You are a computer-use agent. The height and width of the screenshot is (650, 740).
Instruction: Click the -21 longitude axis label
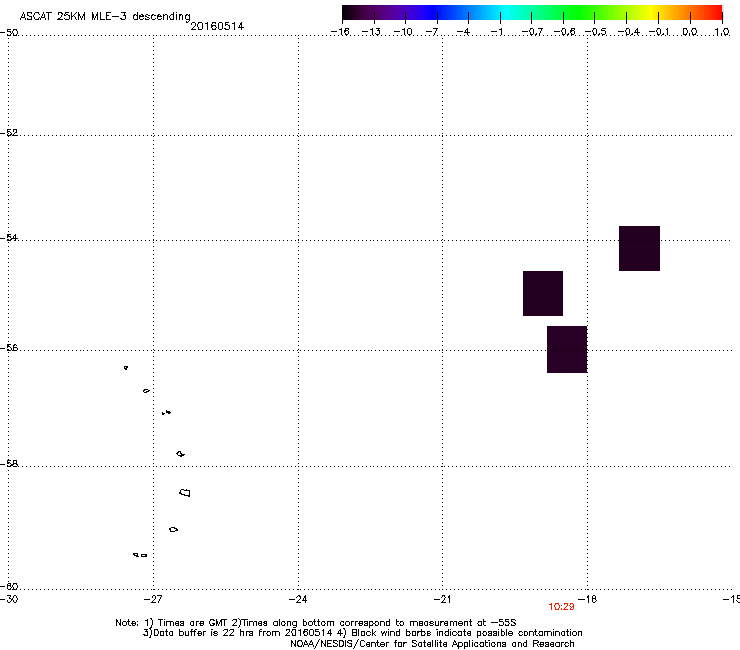click(442, 599)
